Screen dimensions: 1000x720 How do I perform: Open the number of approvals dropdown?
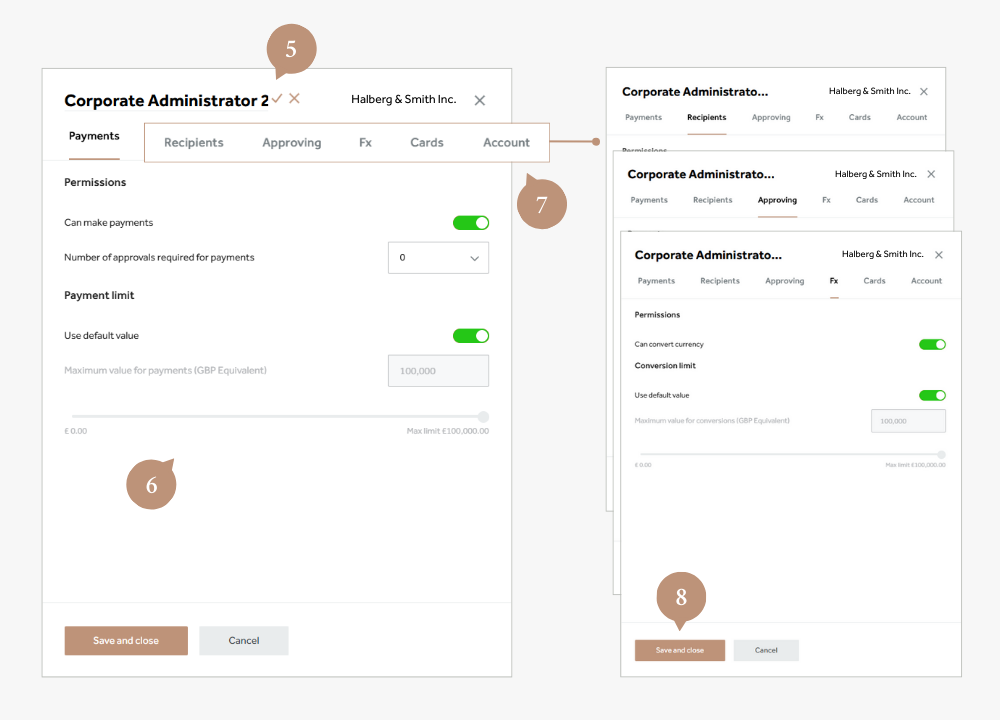438,258
